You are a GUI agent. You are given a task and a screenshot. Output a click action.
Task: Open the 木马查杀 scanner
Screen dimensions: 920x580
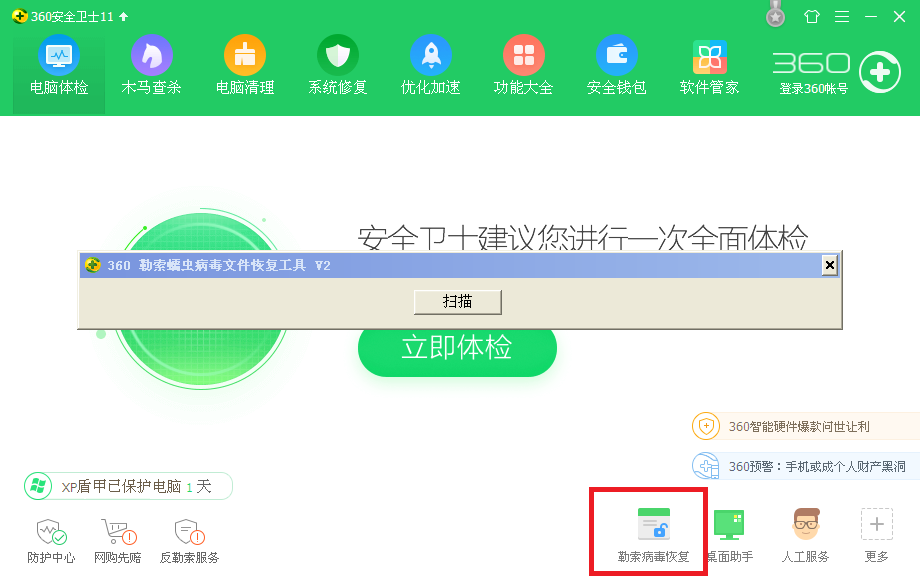pyautogui.click(x=151, y=66)
